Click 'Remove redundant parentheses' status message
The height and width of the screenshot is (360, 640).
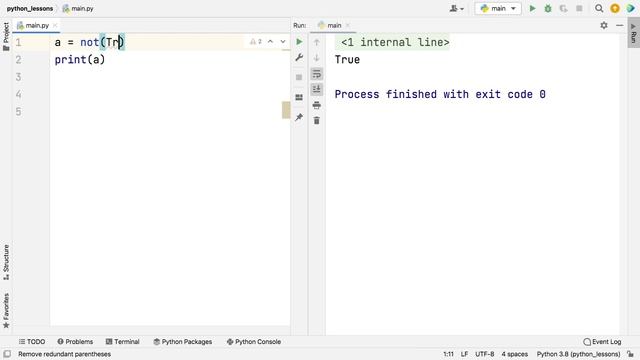[x=64, y=354]
